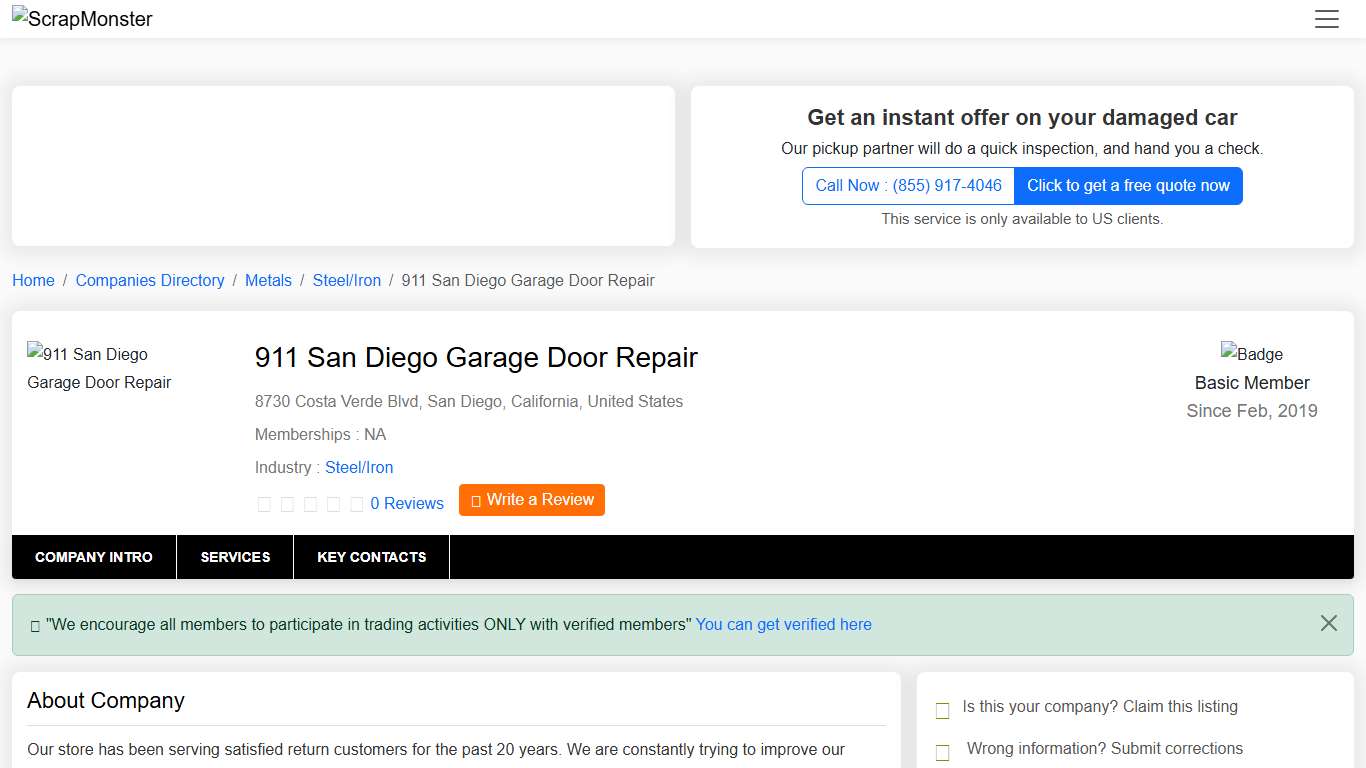Screen dimensions: 1366x768
Task: Open the Steel/Iron industry link
Action: click(x=359, y=467)
